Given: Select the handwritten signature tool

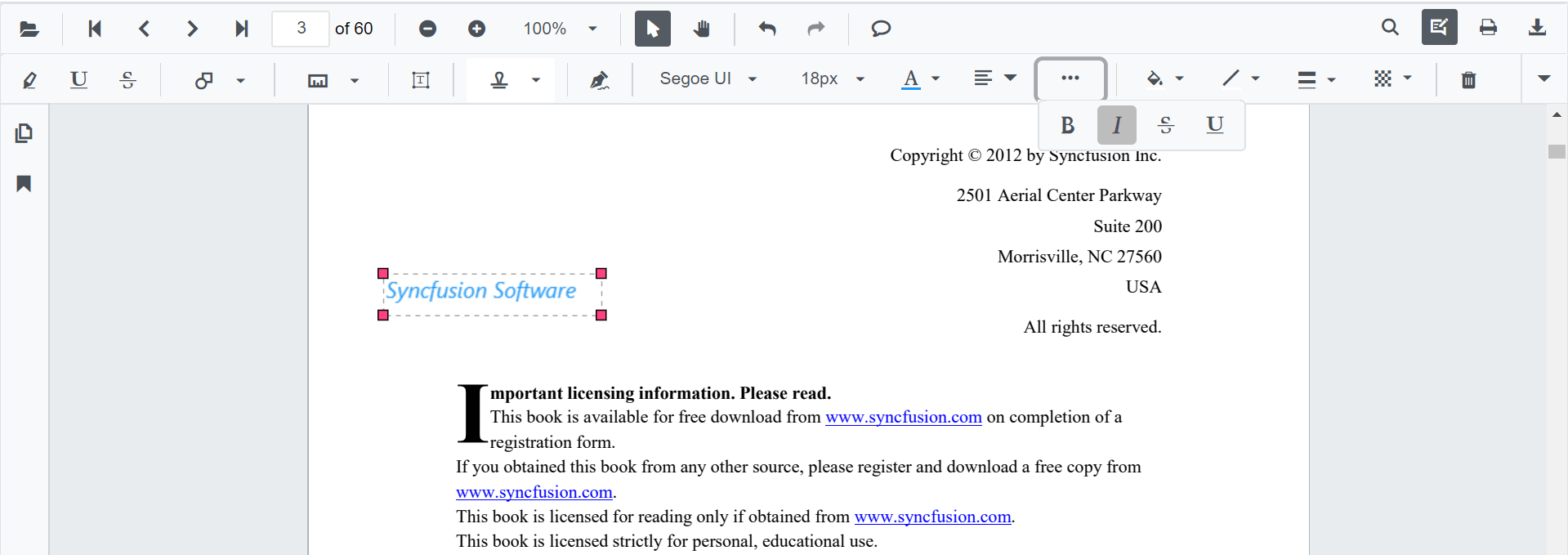Looking at the screenshot, I should [599, 79].
